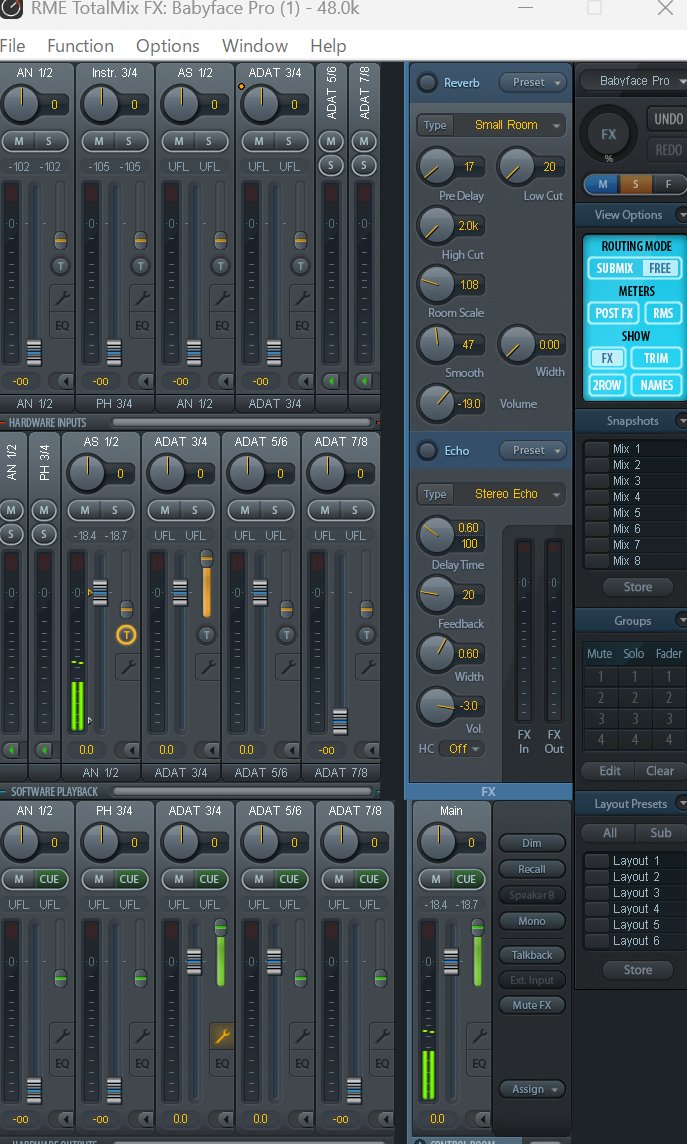The width and height of the screenshot is (687, 1144).
Task: Expand narrow Software Playback PH 3/4 via green arrow
Action: [x=44, y=750]
